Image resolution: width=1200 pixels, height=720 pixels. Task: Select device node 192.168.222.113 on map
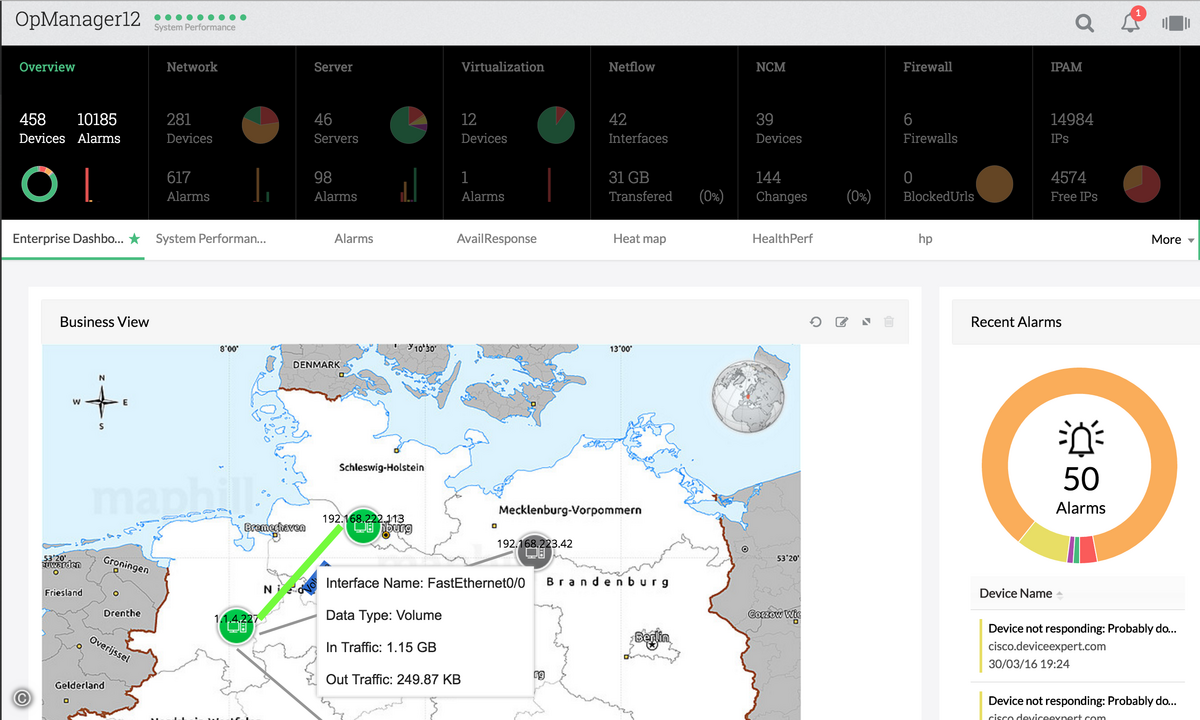[363, 525]
